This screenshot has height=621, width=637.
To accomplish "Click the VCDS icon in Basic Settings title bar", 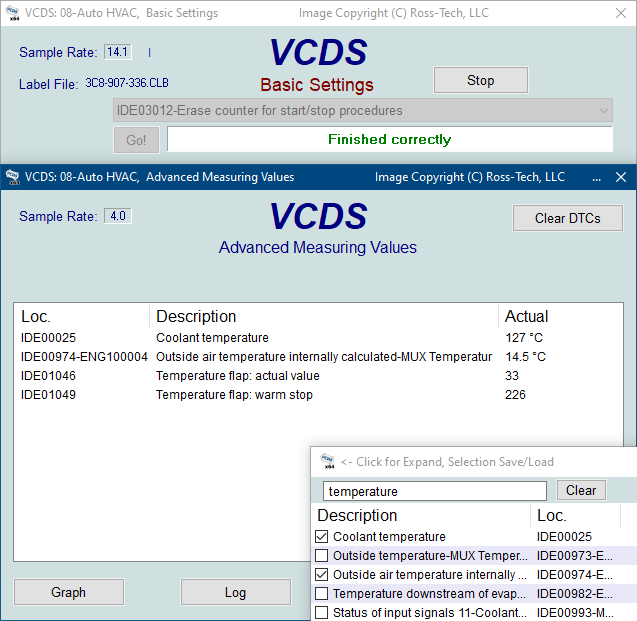I will coord(13,13).
